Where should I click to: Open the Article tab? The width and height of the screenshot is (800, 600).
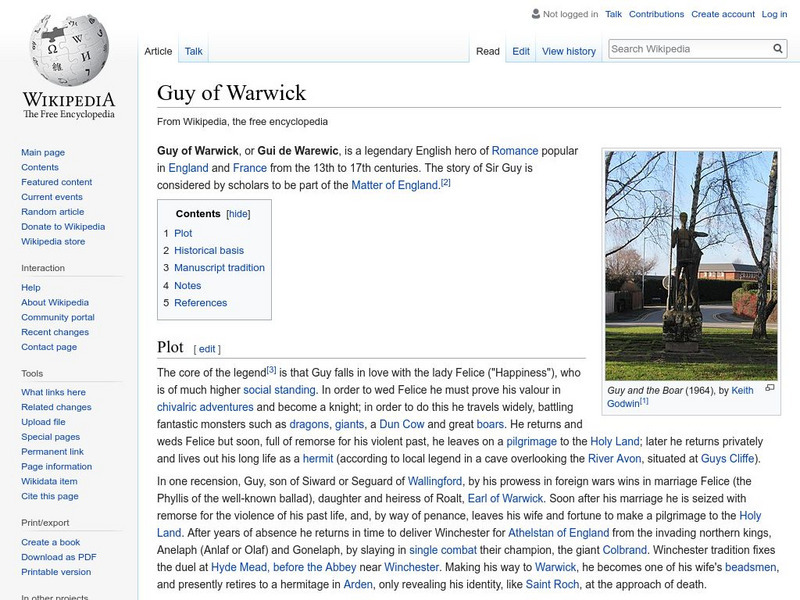(x=158, y=51)
